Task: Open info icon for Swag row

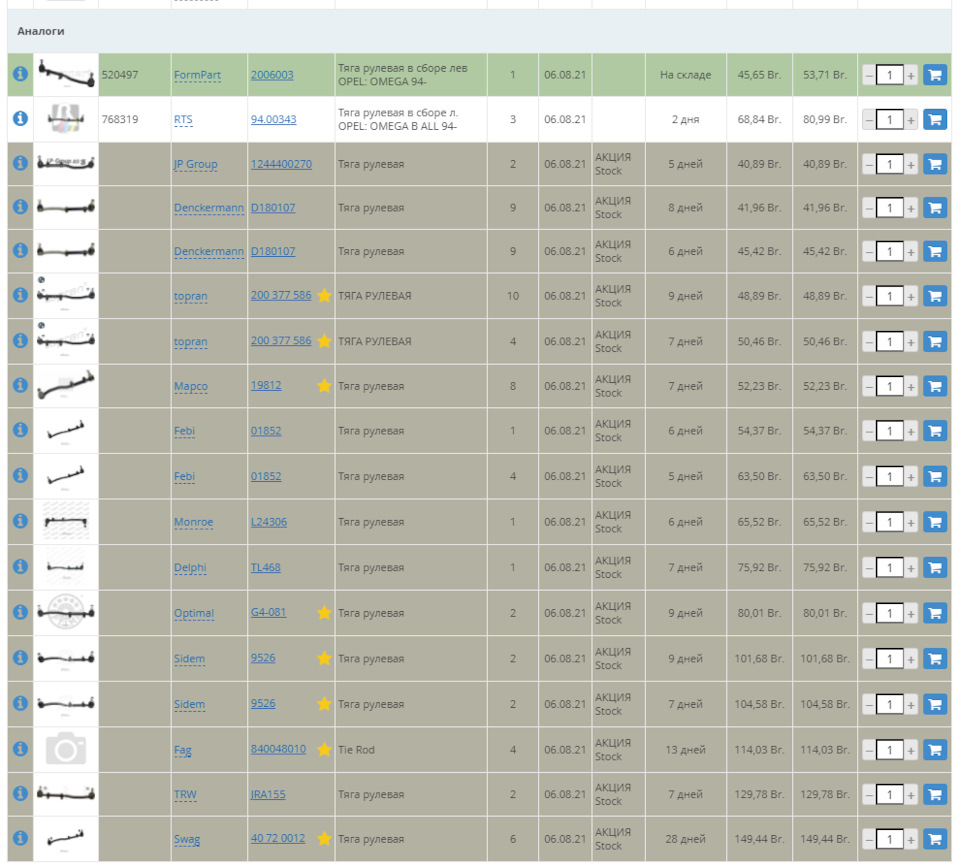Action: (x=20, y=838)
